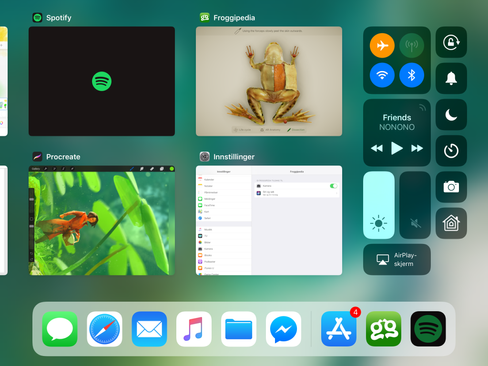The height and width of the screenshot is (366, 488).
Task: Tap the audio output icon on music tile
Action: coord(422,107)
